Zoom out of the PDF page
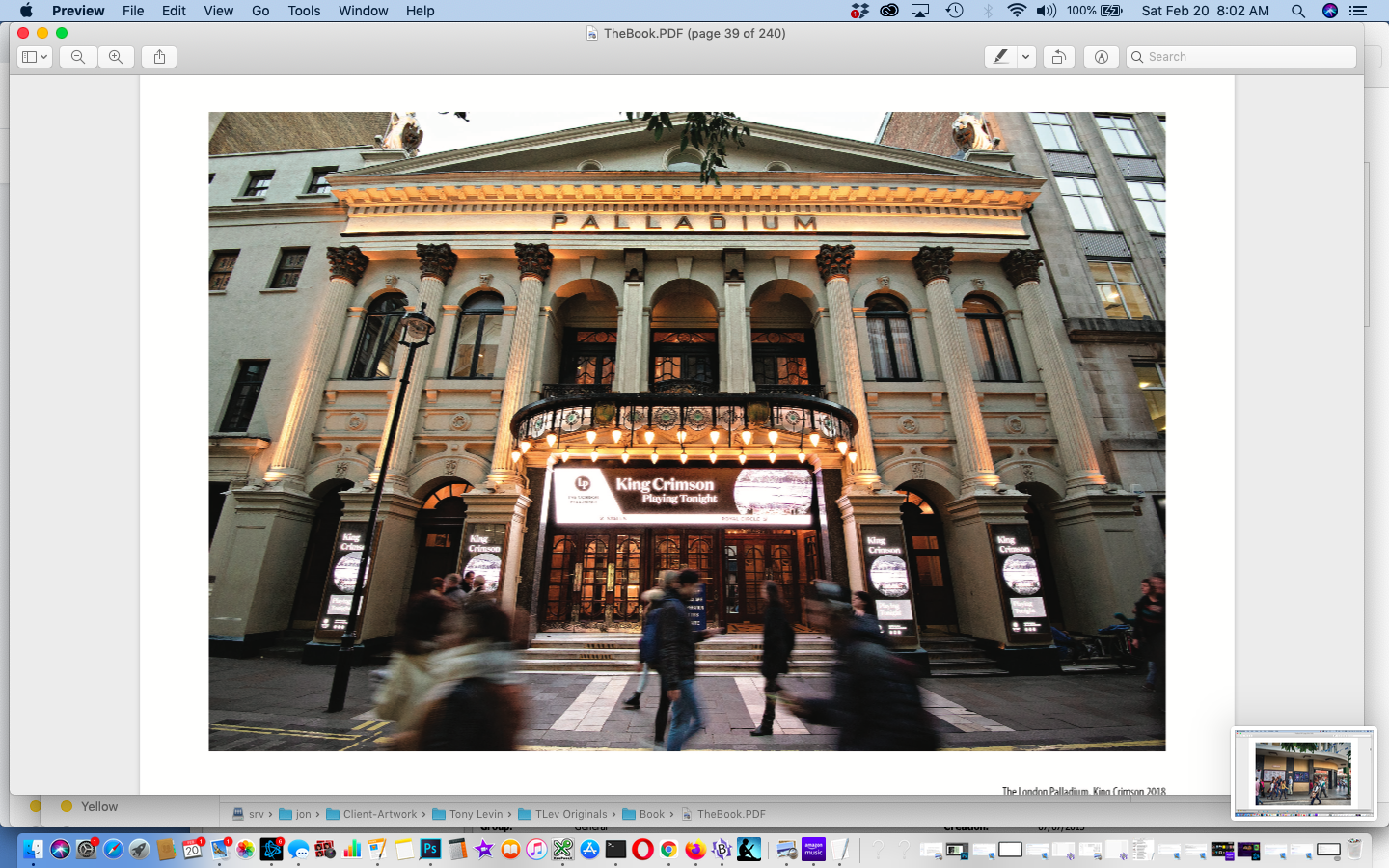Viewport: 1389px width, 868px height. 78,57
